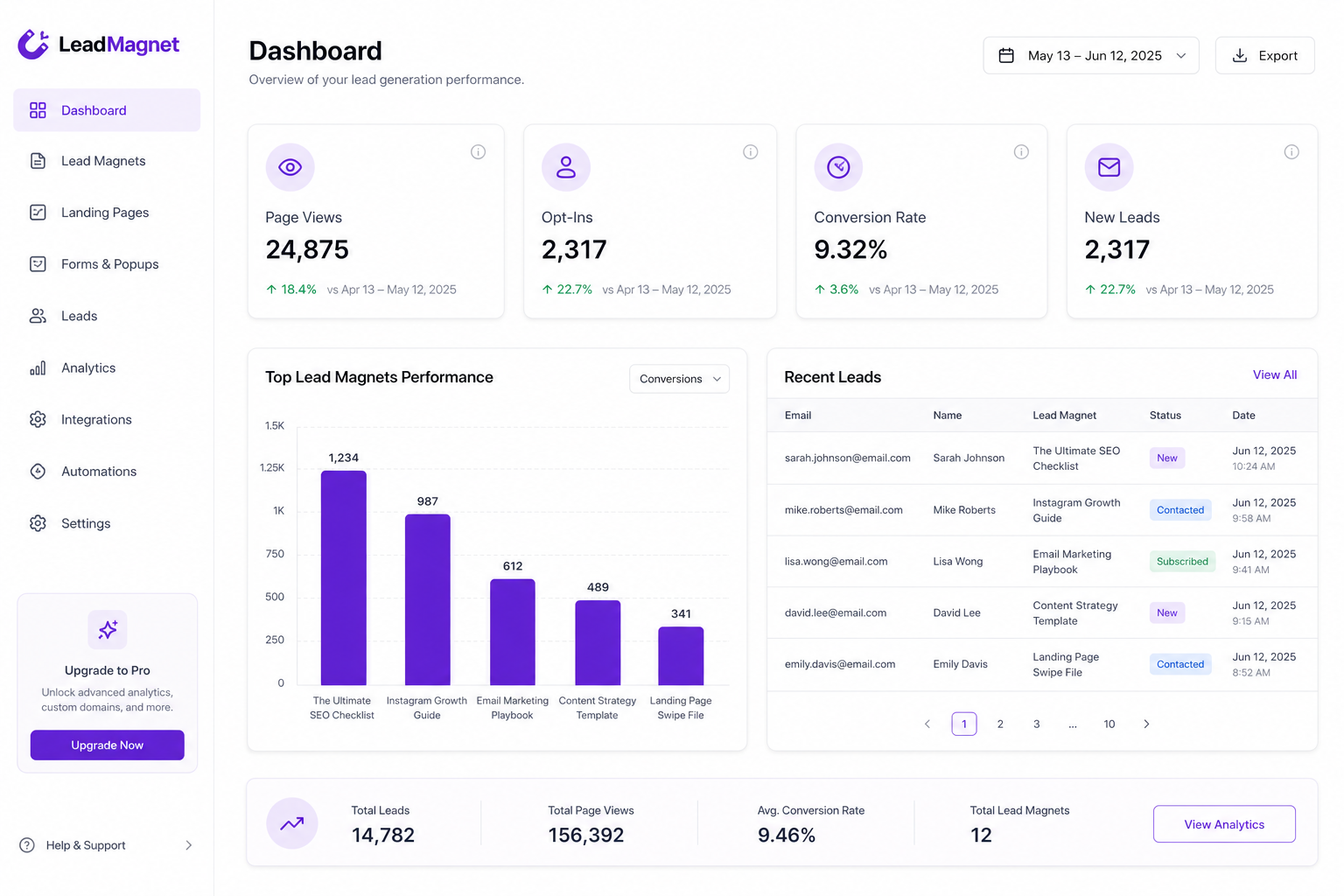Click the New status badge for Sarah Johnson

coord(1167,458)
